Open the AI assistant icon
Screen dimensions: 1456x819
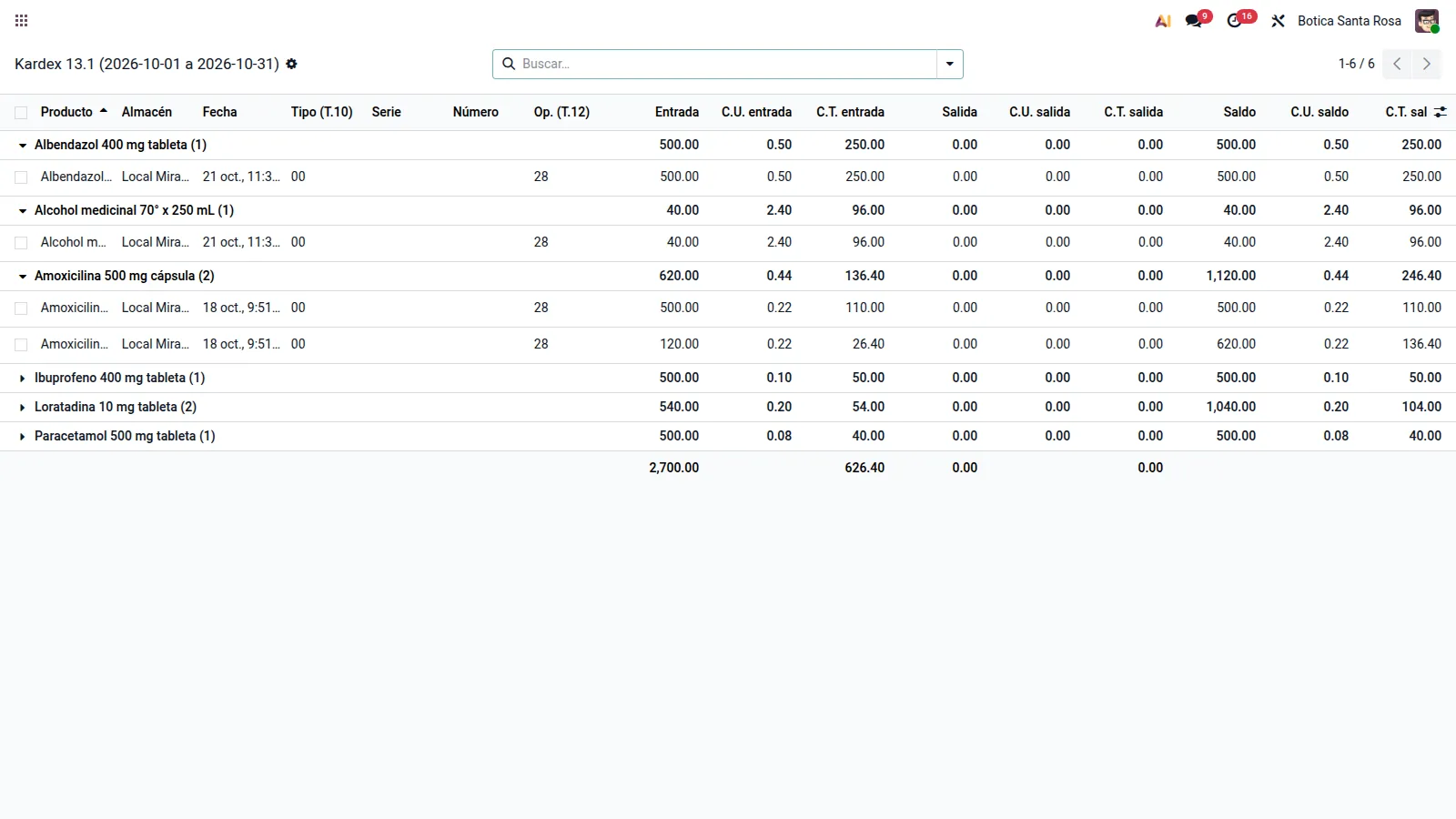[x=1163, y=21]
